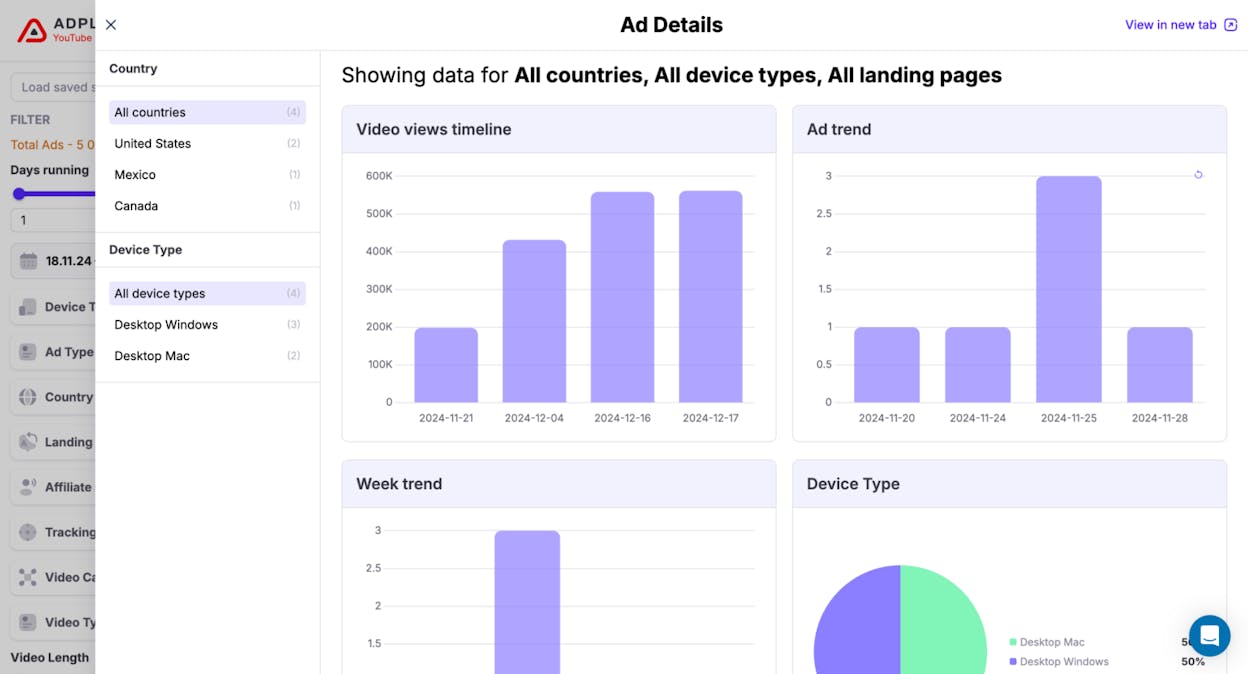
Task: Click the Country section heading
Action: [133, 68]
